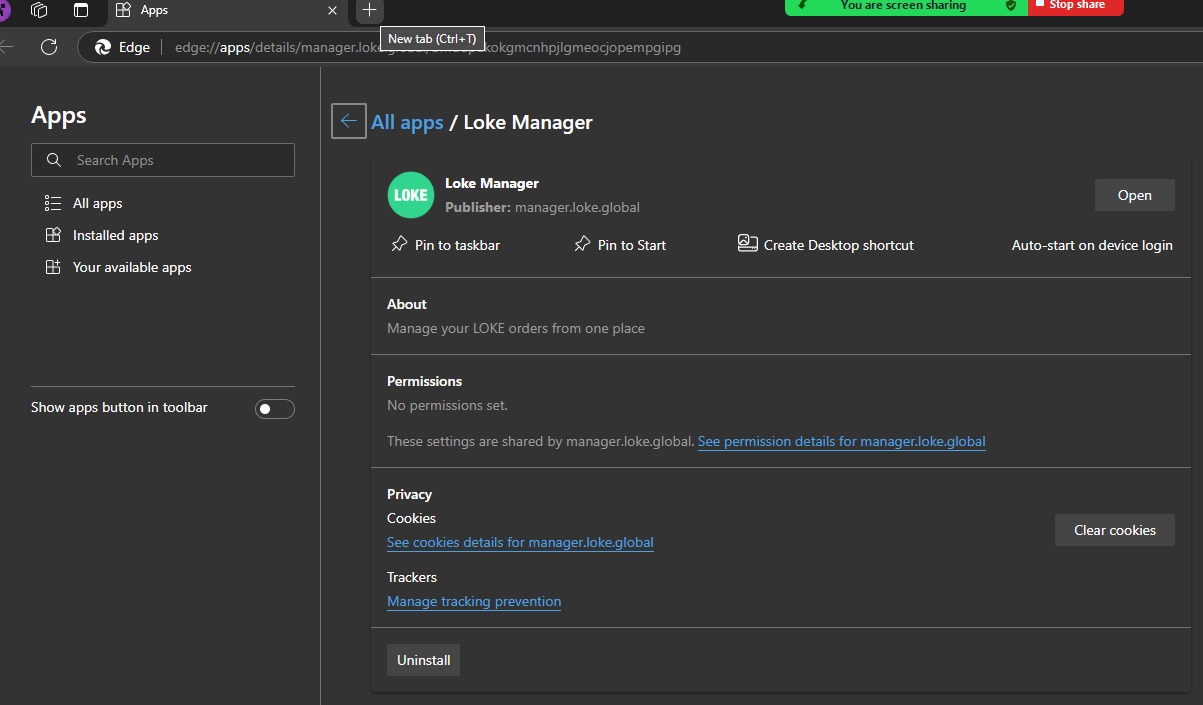Pin Loke Manager to taskbar
This screenshot has height=705, width=1203.
pos(445,244)
